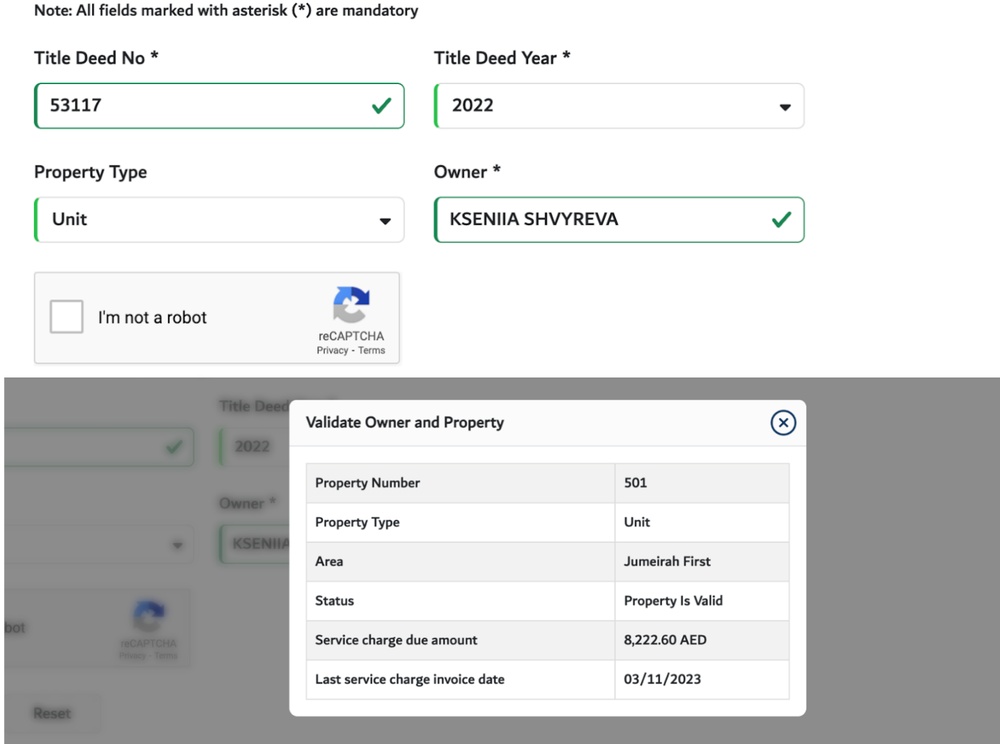Open the Title Deed Year 2022 dropdown

coord(619,106)
